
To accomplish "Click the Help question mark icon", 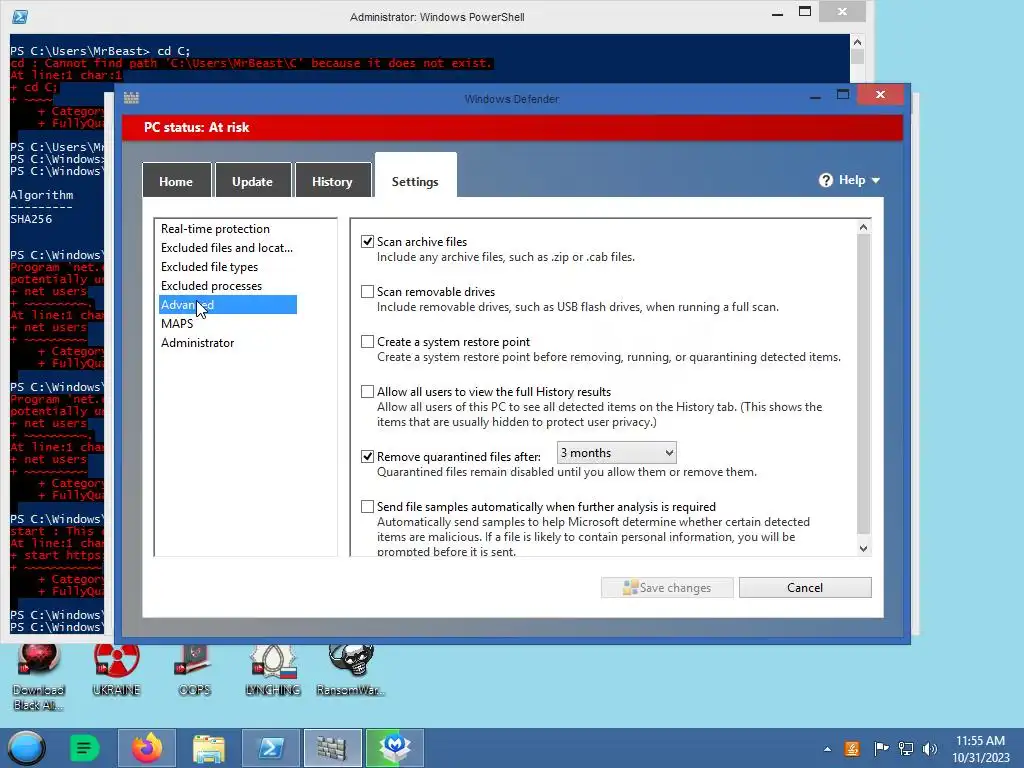I will click(x=825, y=180).
